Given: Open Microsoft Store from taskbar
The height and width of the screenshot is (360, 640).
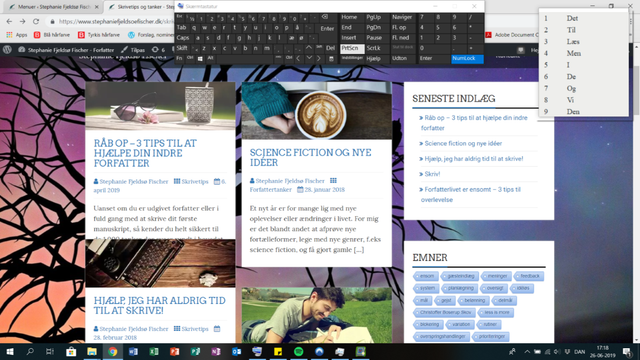Looking at the screenshot, I should click(71, 351).
